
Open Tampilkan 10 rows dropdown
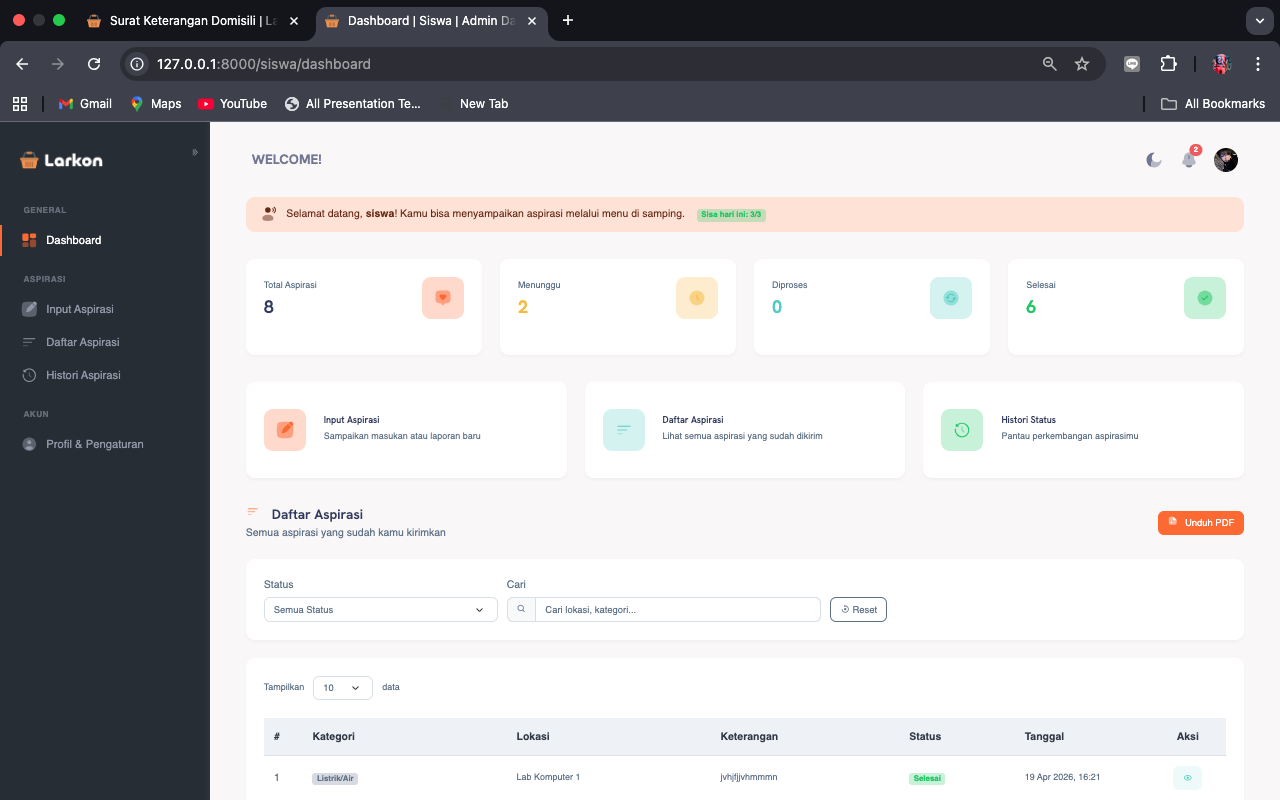coord(343,688)
